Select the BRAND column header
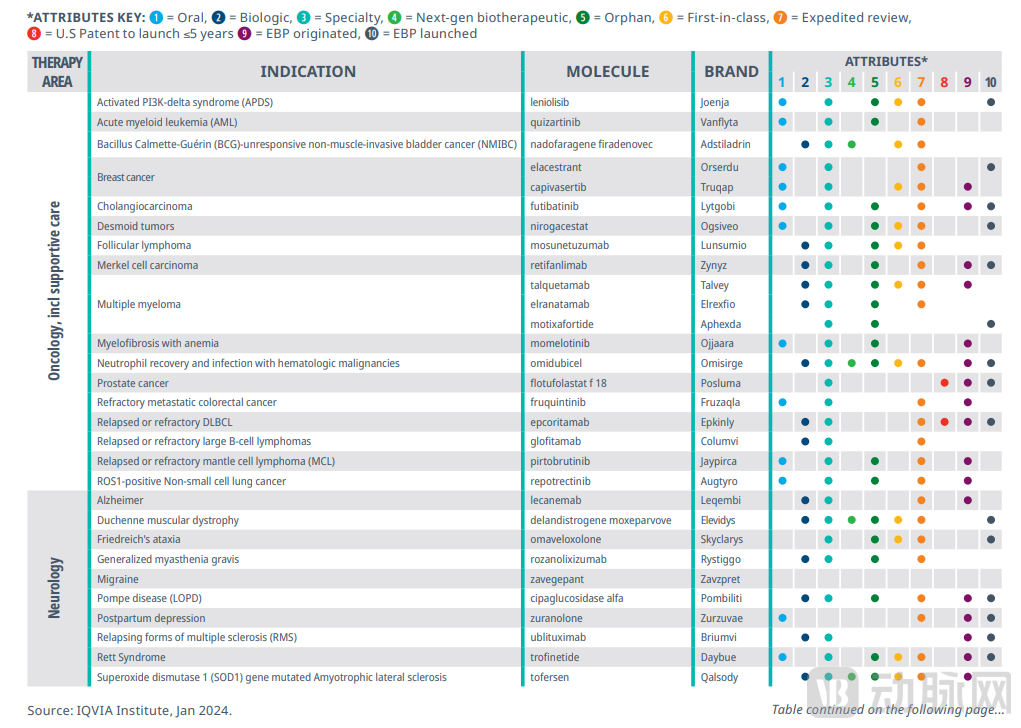This screenshot has height=728, width=1021. 731,72
